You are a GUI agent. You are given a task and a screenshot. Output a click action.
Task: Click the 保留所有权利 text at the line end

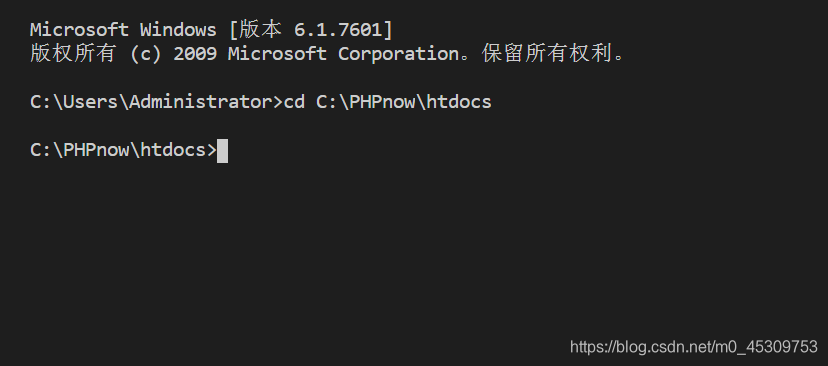(x=547, y=53)
